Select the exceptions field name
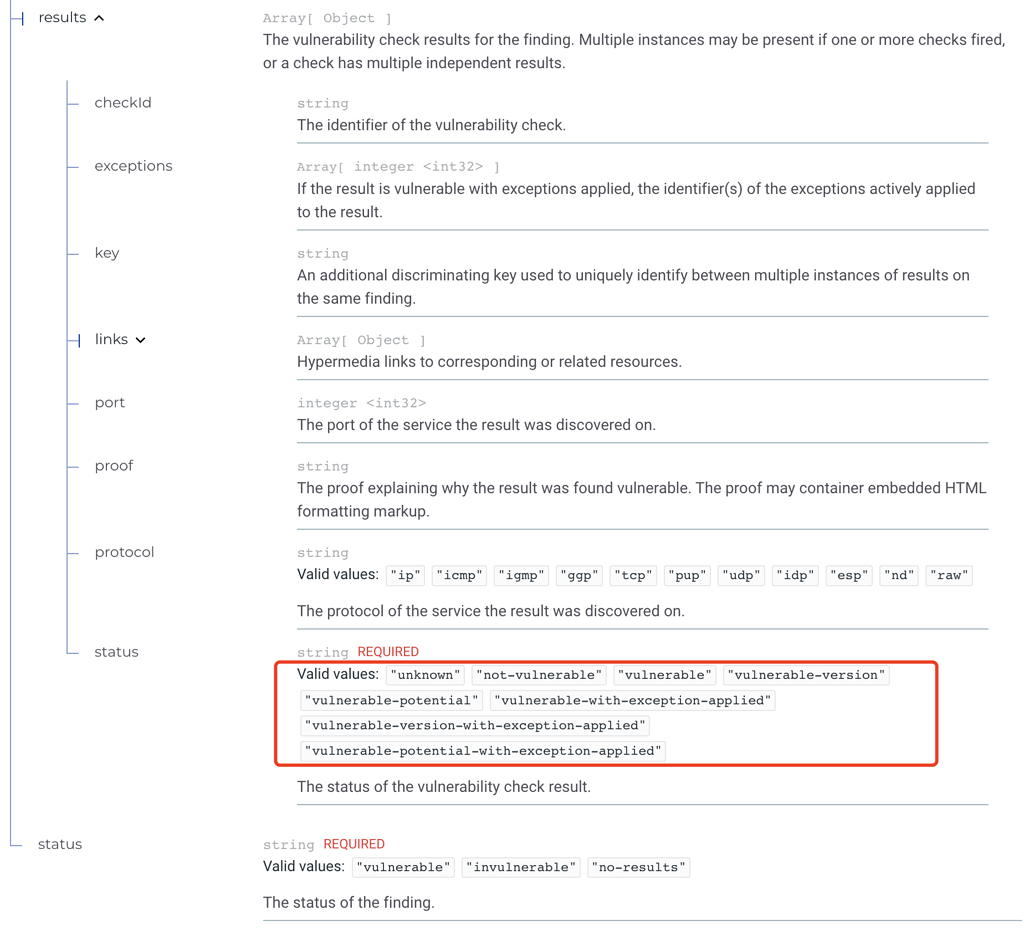Viewport: 1024px width, 930px height. 133,165
